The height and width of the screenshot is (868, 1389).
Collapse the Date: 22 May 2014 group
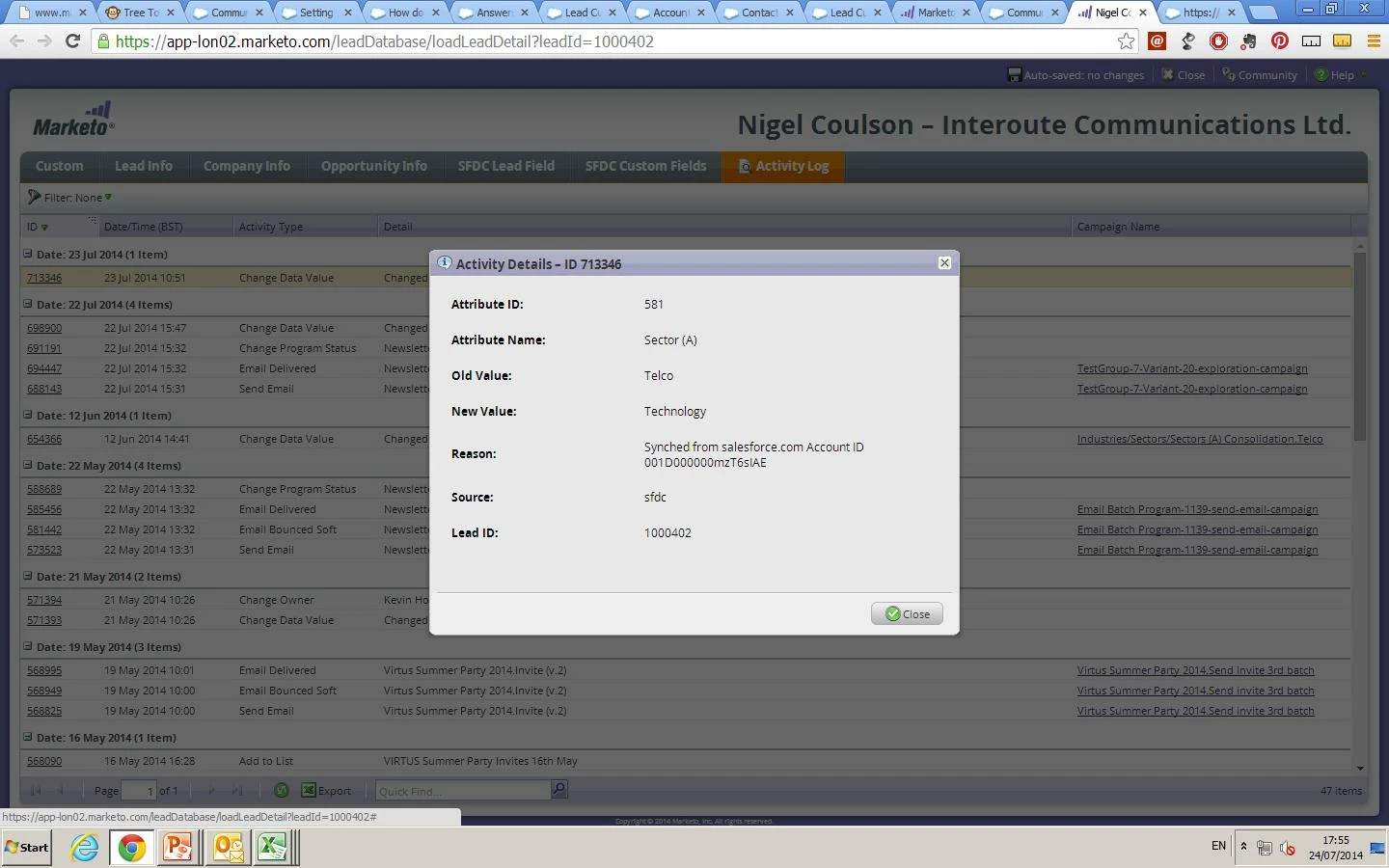tap(28, 465)
